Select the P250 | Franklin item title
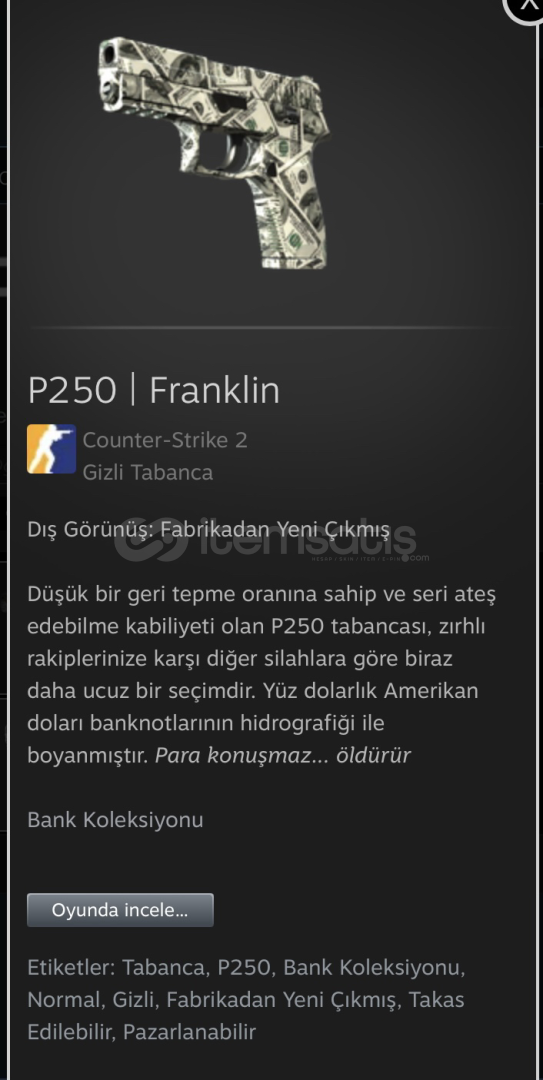543x1080 pixels. tap(154, 391)
